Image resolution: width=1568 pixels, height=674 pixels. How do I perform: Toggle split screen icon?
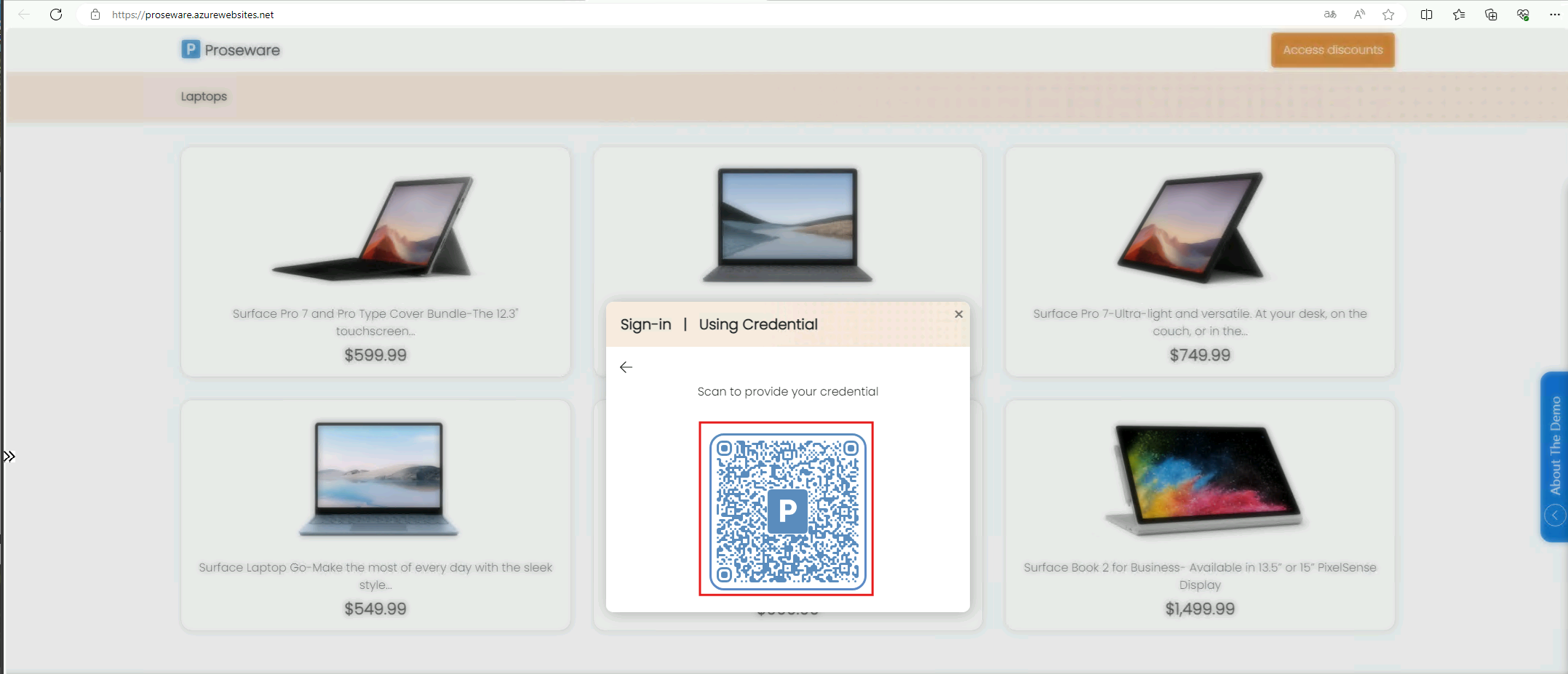pos(1427,15)
